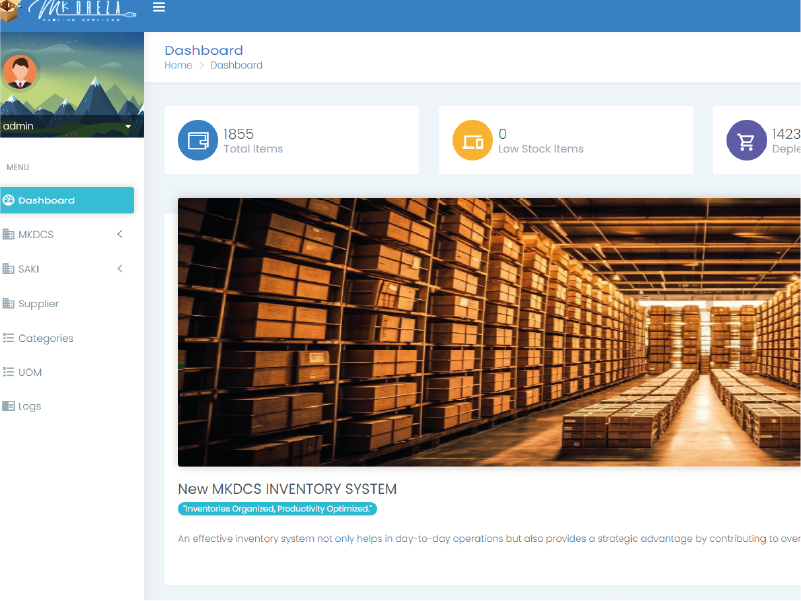The height and width of the screenshot is (601, 801).
Task: Click the purple shopping cart icon
Action: [x=746, y=140]
